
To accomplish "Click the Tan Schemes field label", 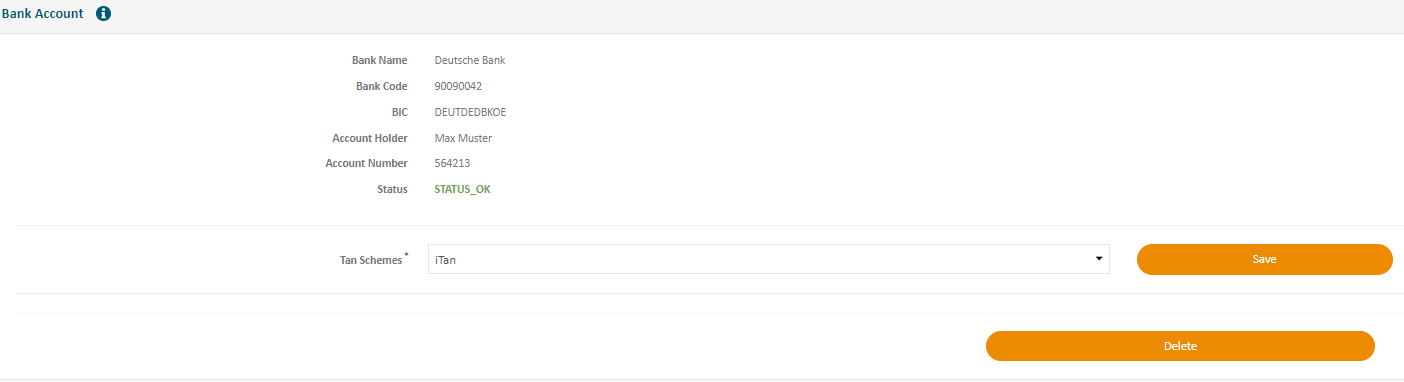I will [x=371, y=260].
